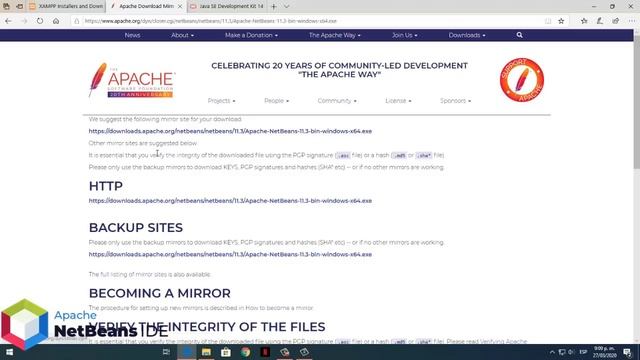The height and width of the screenshot is (360, 640).
Task: Show hidden system tray icons chevron
Action: pyautogui.click(x=552, y=352)
